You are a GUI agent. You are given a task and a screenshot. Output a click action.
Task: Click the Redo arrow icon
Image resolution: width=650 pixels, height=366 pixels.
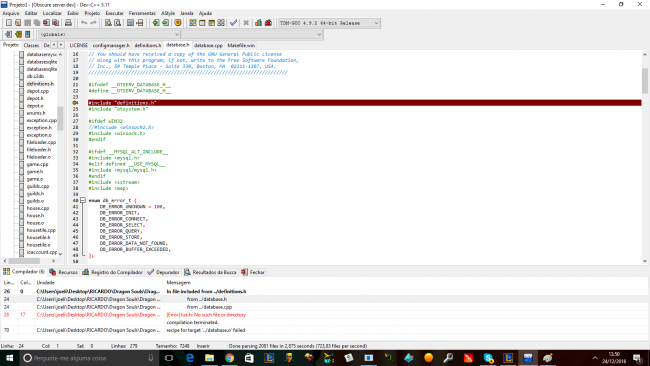click(x=93, y=23)
